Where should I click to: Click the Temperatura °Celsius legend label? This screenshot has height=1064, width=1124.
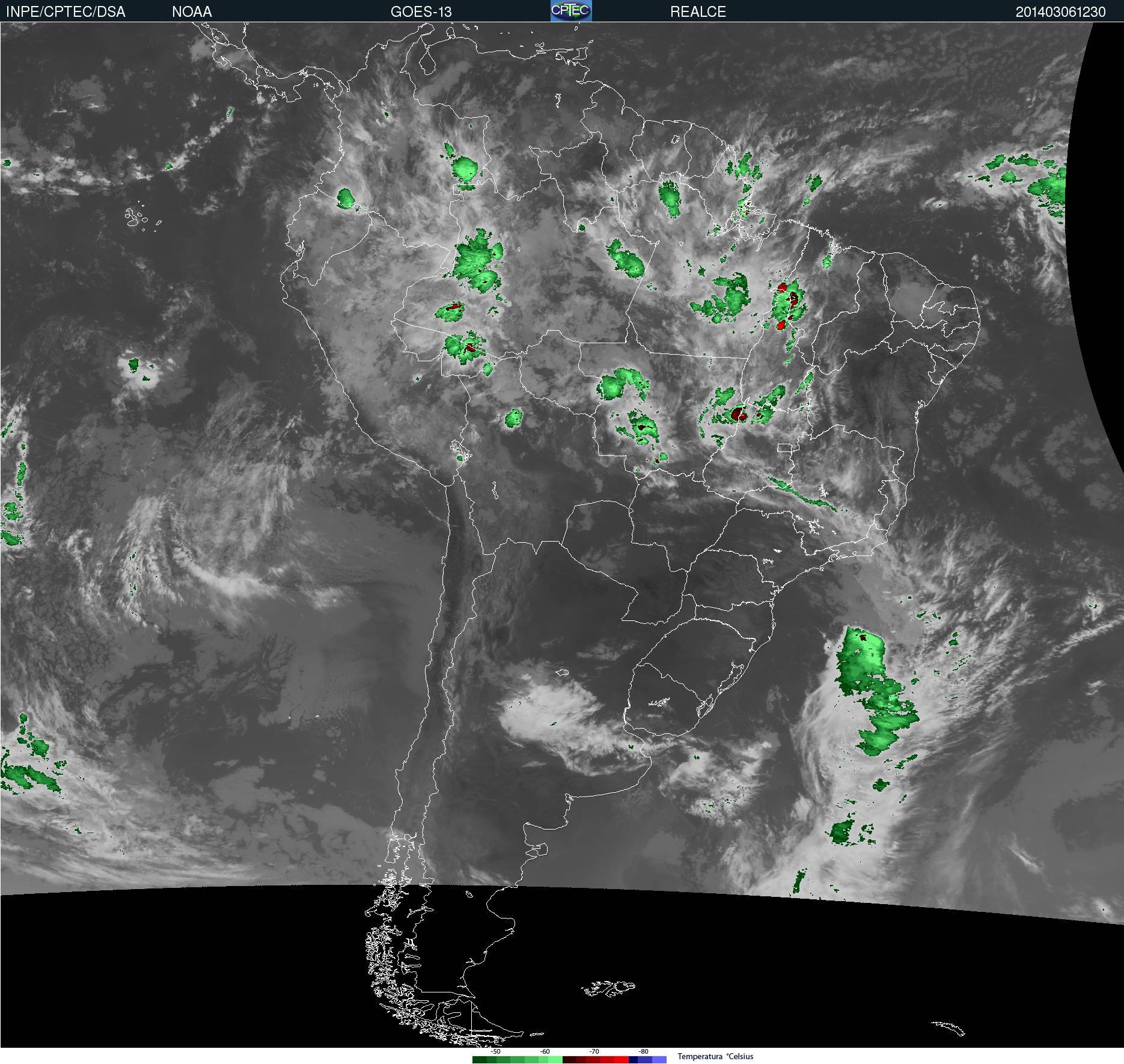point(715,1056)
